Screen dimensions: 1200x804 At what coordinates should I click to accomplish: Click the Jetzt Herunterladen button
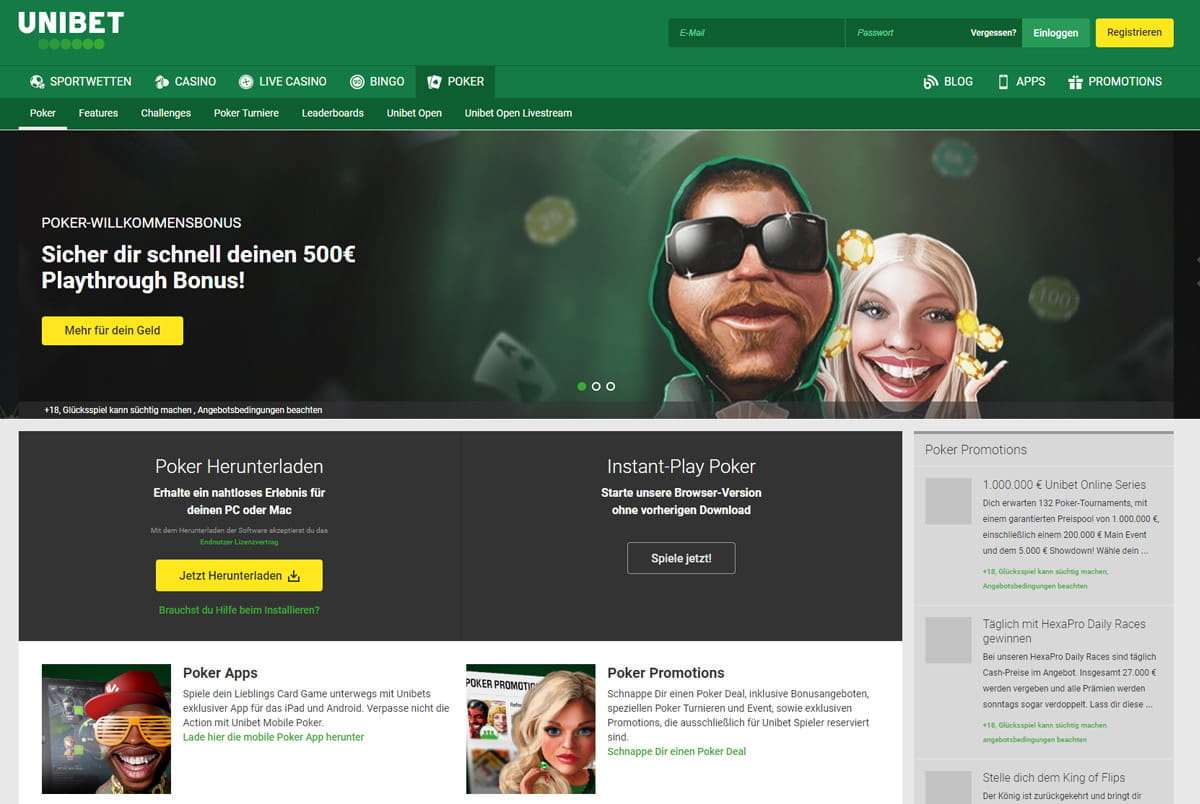pos(239,576)
